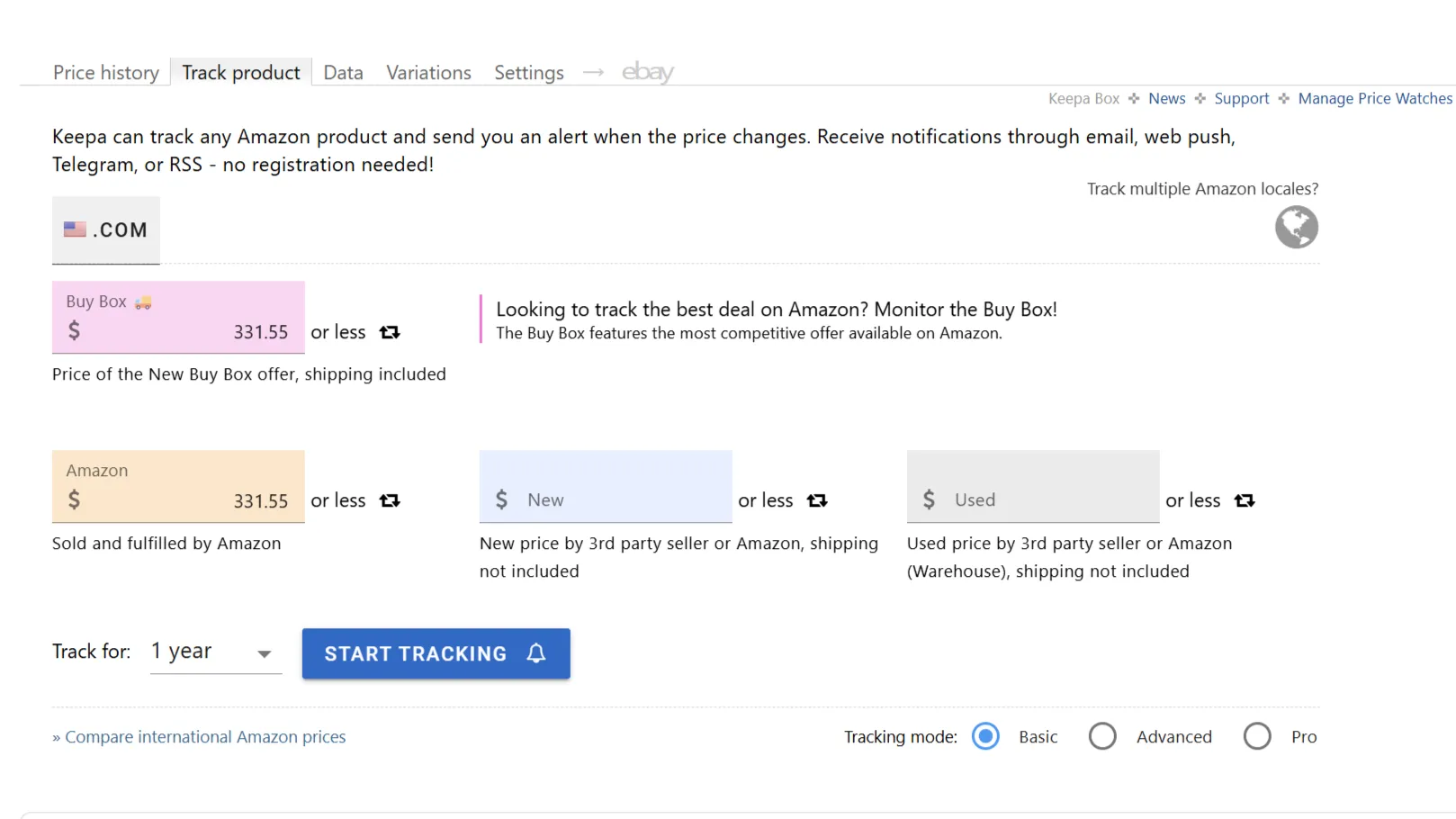Enable Advanced tracking mode
The width and height of the screenshot is (1456, 819).
pos(1101,736)
